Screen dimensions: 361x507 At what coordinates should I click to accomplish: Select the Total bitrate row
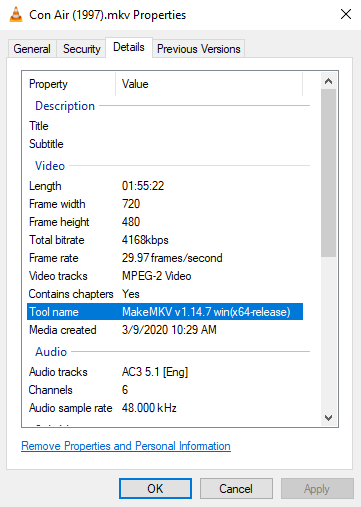click(x=165, y=240)
